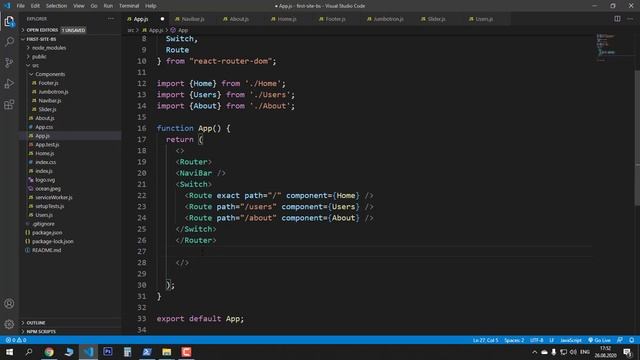The height and width of the screenshot is (360, 640).
Task: Click Spaces: 2 indentation setting
Action: click(x=514, y=340)
